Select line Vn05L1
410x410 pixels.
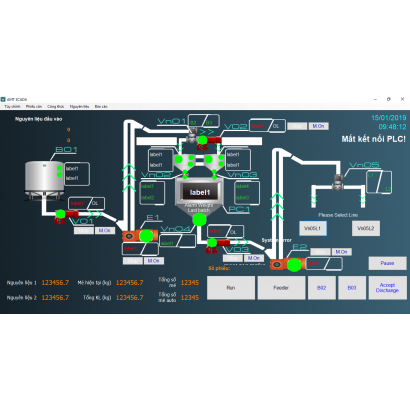(313, 228)
